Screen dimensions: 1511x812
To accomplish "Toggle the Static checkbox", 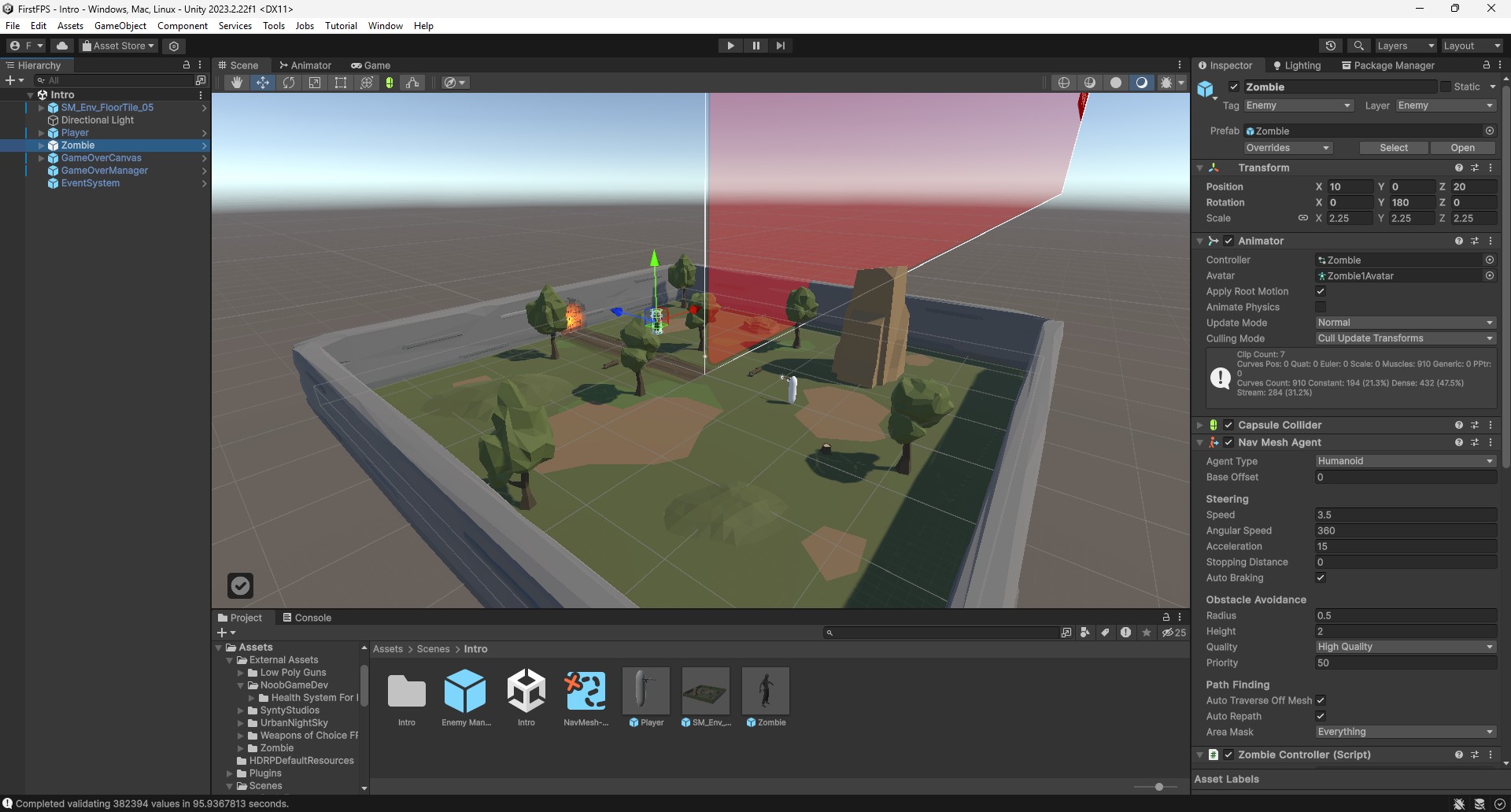I will click(x=1446, y=87).
